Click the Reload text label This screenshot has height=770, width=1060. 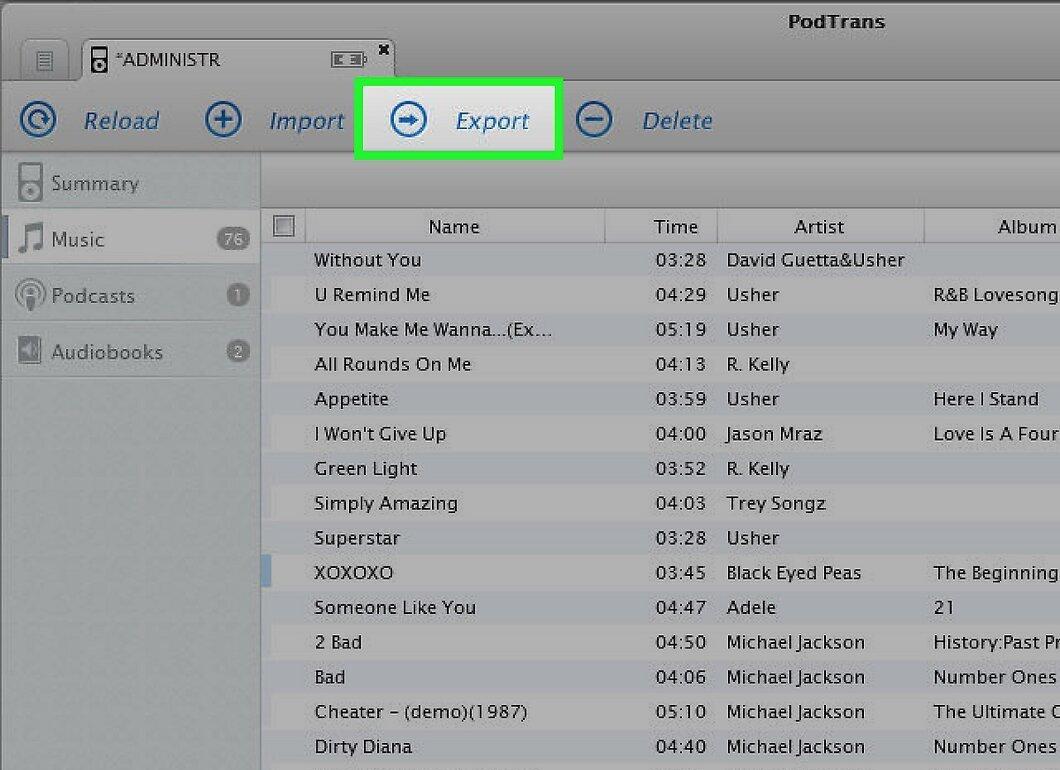point(122,121)
